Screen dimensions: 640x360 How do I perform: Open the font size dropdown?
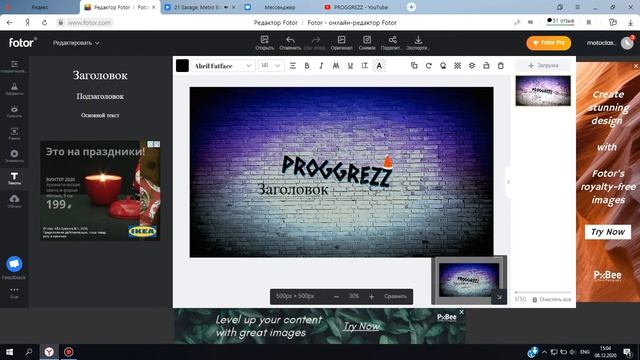[271, 66]
